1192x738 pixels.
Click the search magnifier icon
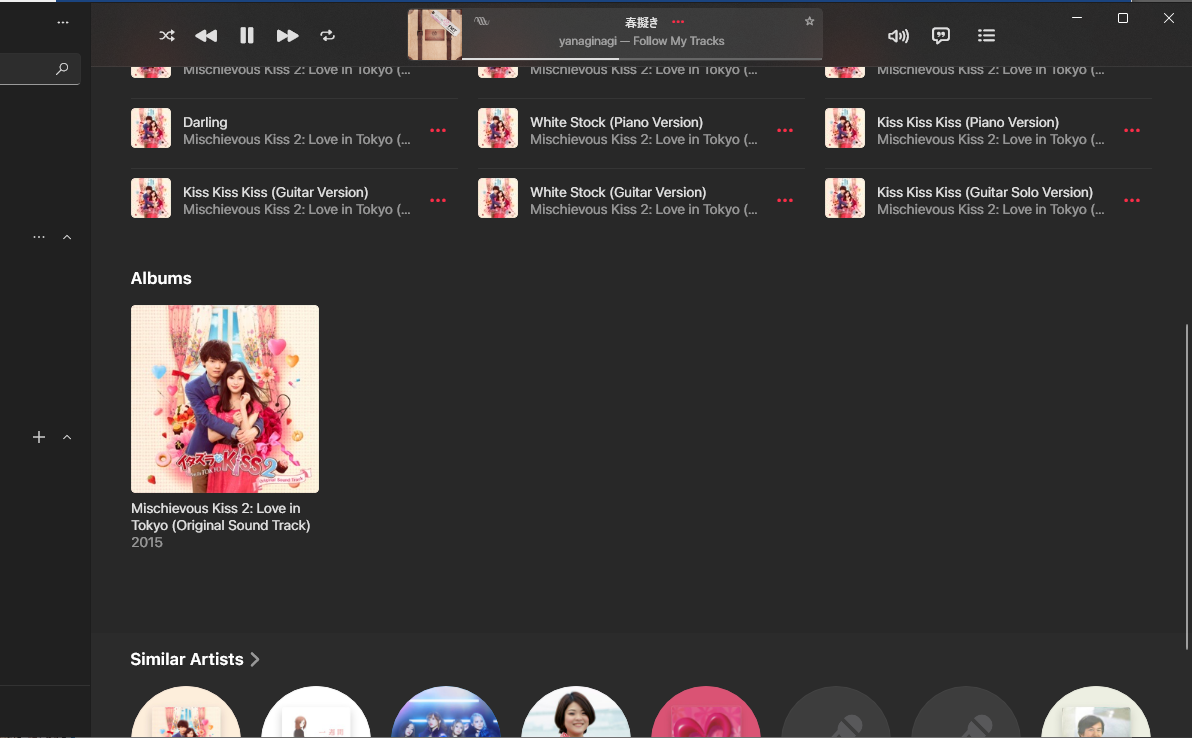coord(63,69)
